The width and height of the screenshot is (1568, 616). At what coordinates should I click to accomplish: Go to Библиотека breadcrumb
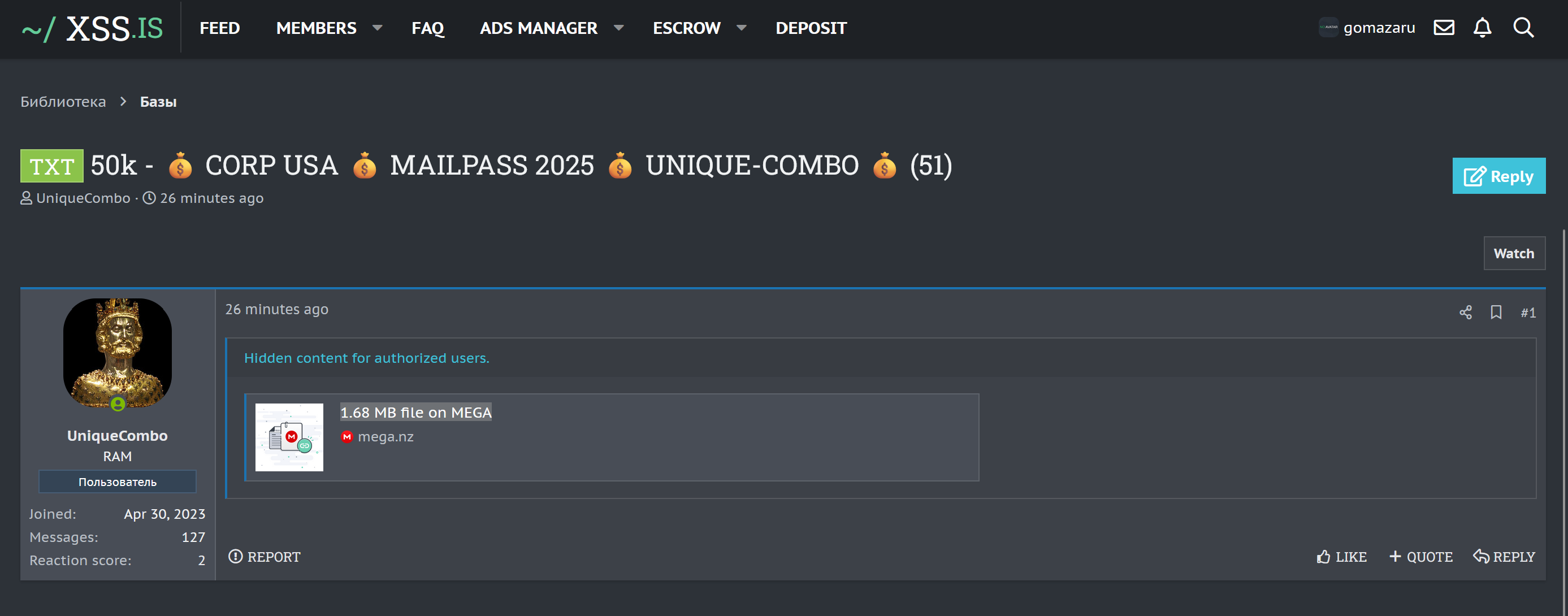pos(63,102)
